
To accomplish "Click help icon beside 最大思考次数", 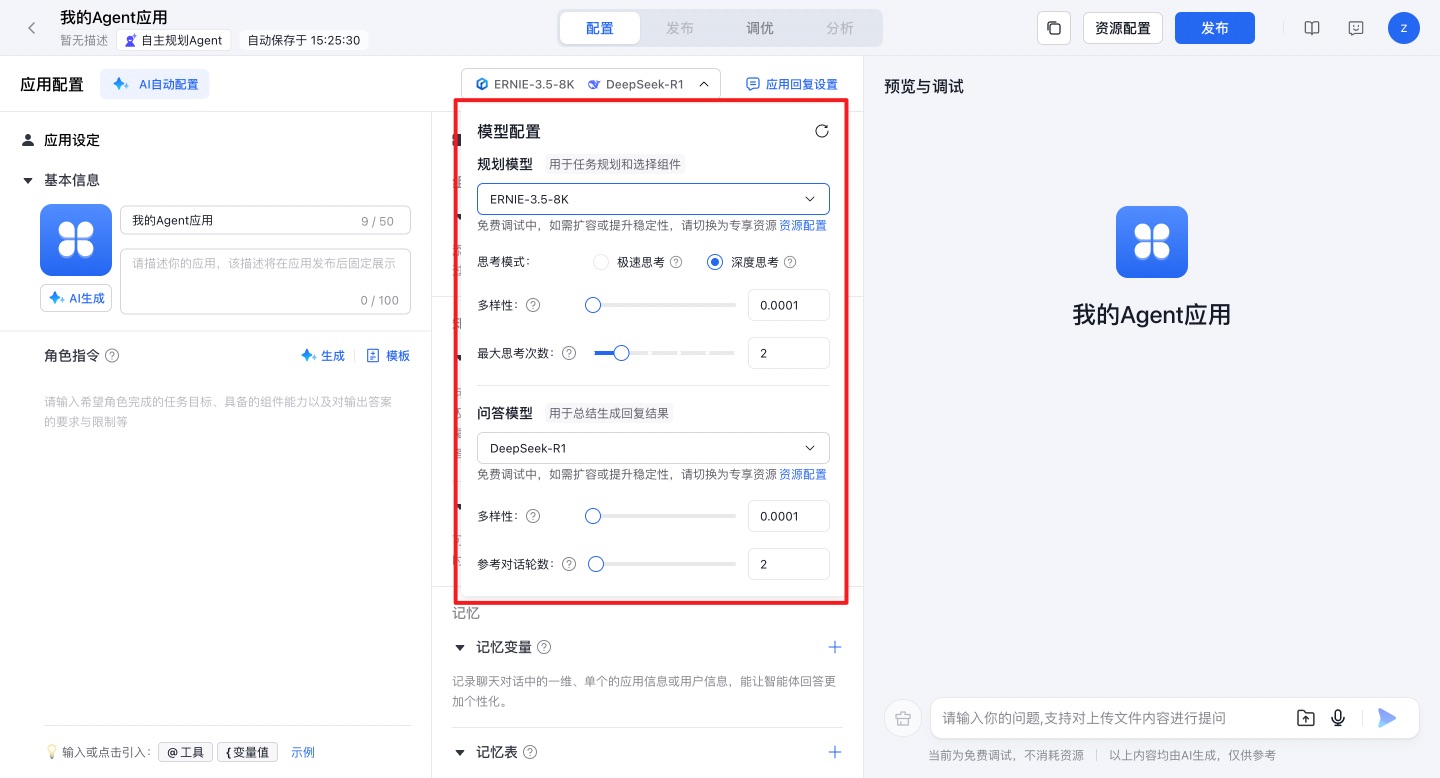I will [x=569, y=353].
